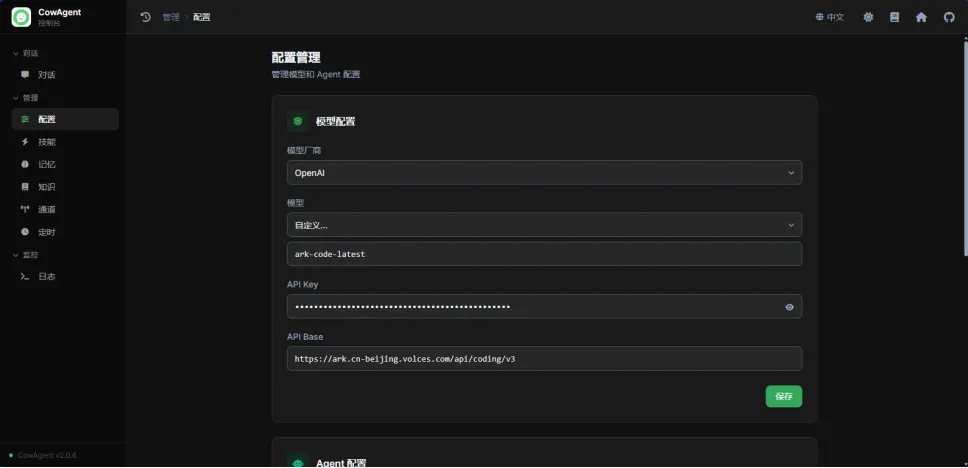Image resolution: width=968 pixels, height=468 pixels.
Task: Open the 对话 sidebar item
Action: tap(65, 75)
